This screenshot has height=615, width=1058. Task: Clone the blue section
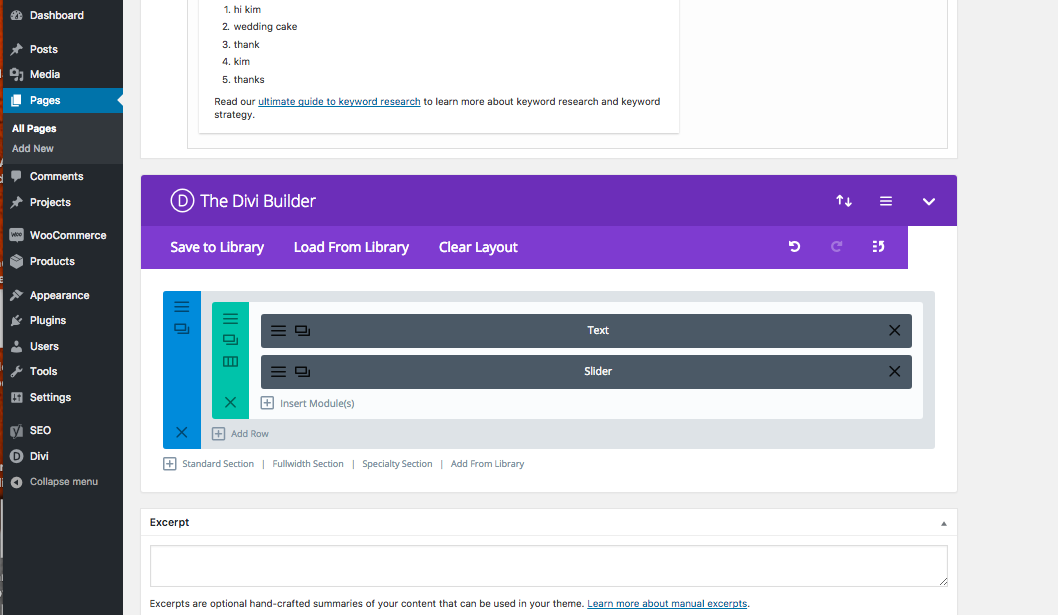pyautogui.click(x=182, y=329)
